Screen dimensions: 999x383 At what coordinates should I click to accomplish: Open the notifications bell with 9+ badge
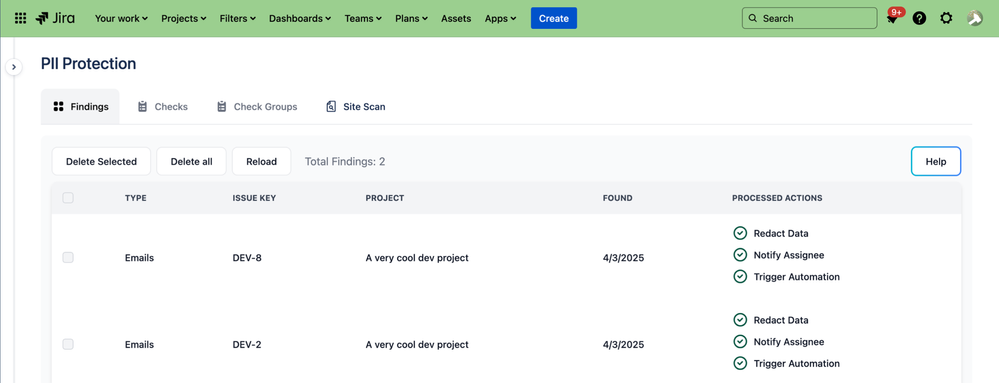pyautogui.click(x=892, y=18)
